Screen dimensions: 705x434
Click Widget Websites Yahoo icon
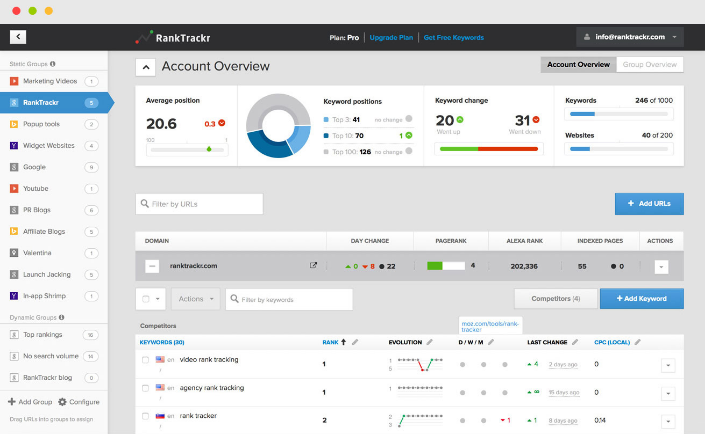point(14,145)
